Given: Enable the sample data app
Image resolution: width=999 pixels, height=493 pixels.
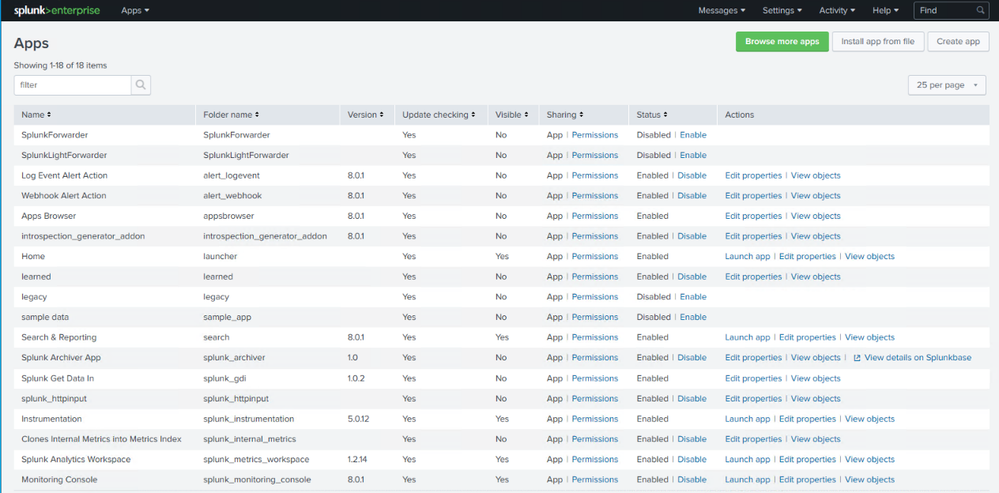Looking at the screenshot, I should [693, 317].
